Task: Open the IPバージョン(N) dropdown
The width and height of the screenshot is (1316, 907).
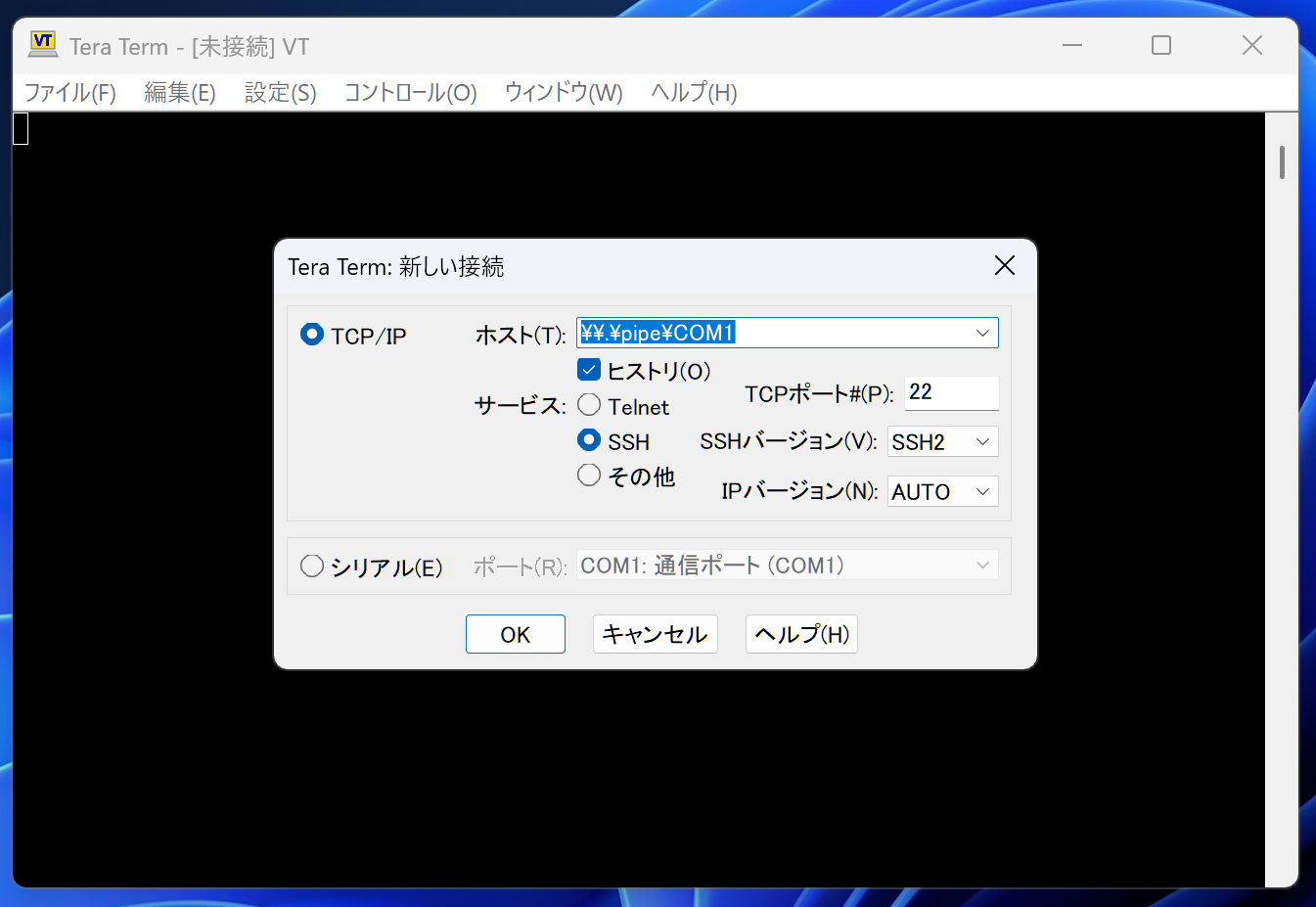Action: tap(982, 490)
